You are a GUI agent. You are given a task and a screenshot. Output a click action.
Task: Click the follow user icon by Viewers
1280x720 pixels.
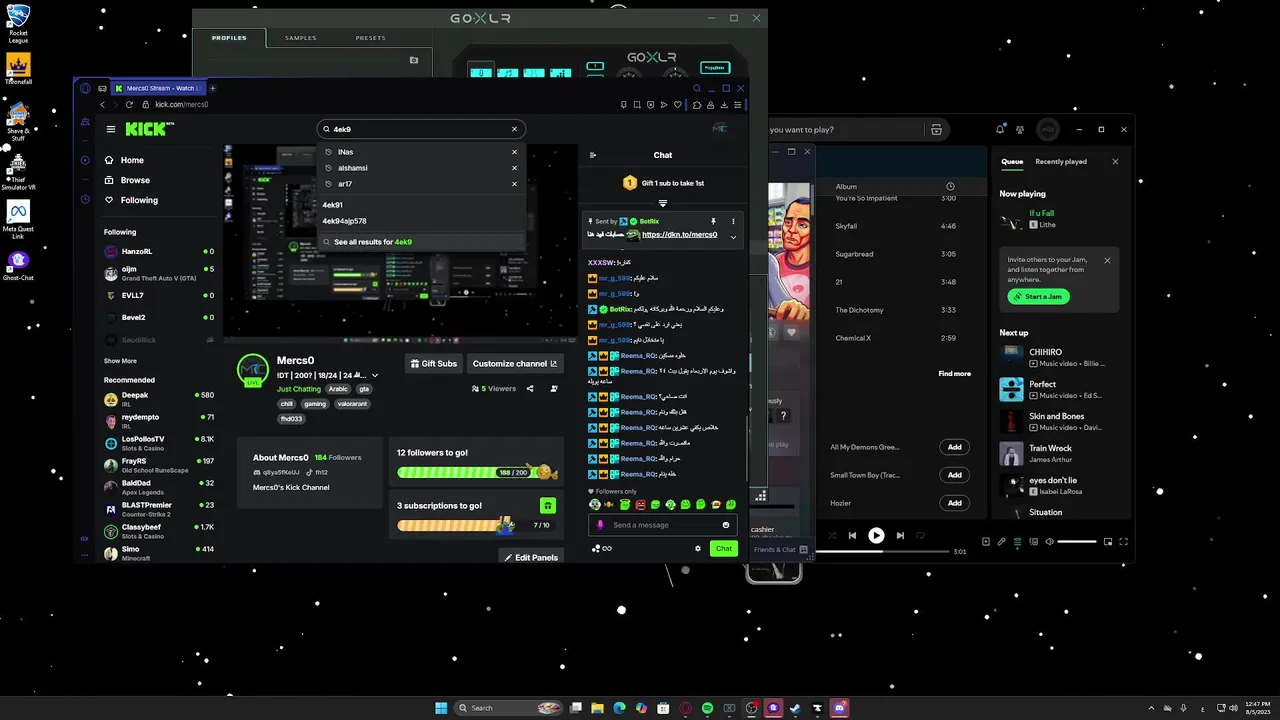(x=554, y=388)
